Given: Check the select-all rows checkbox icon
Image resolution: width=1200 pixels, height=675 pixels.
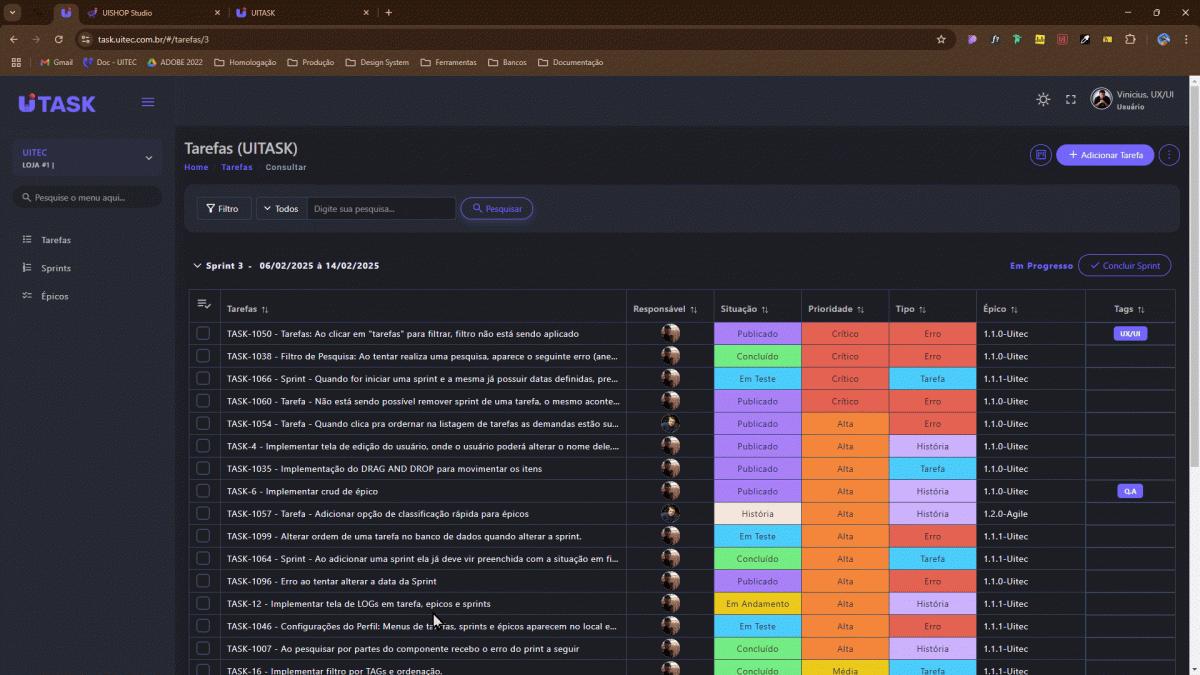Looking at the screenshot, I should click(204, 304).
